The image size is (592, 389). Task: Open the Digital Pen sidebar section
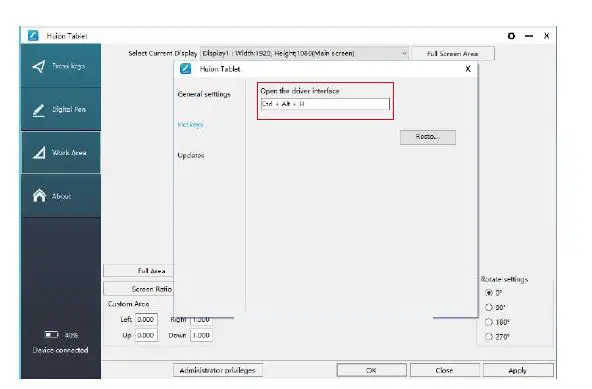coord(61,110)
